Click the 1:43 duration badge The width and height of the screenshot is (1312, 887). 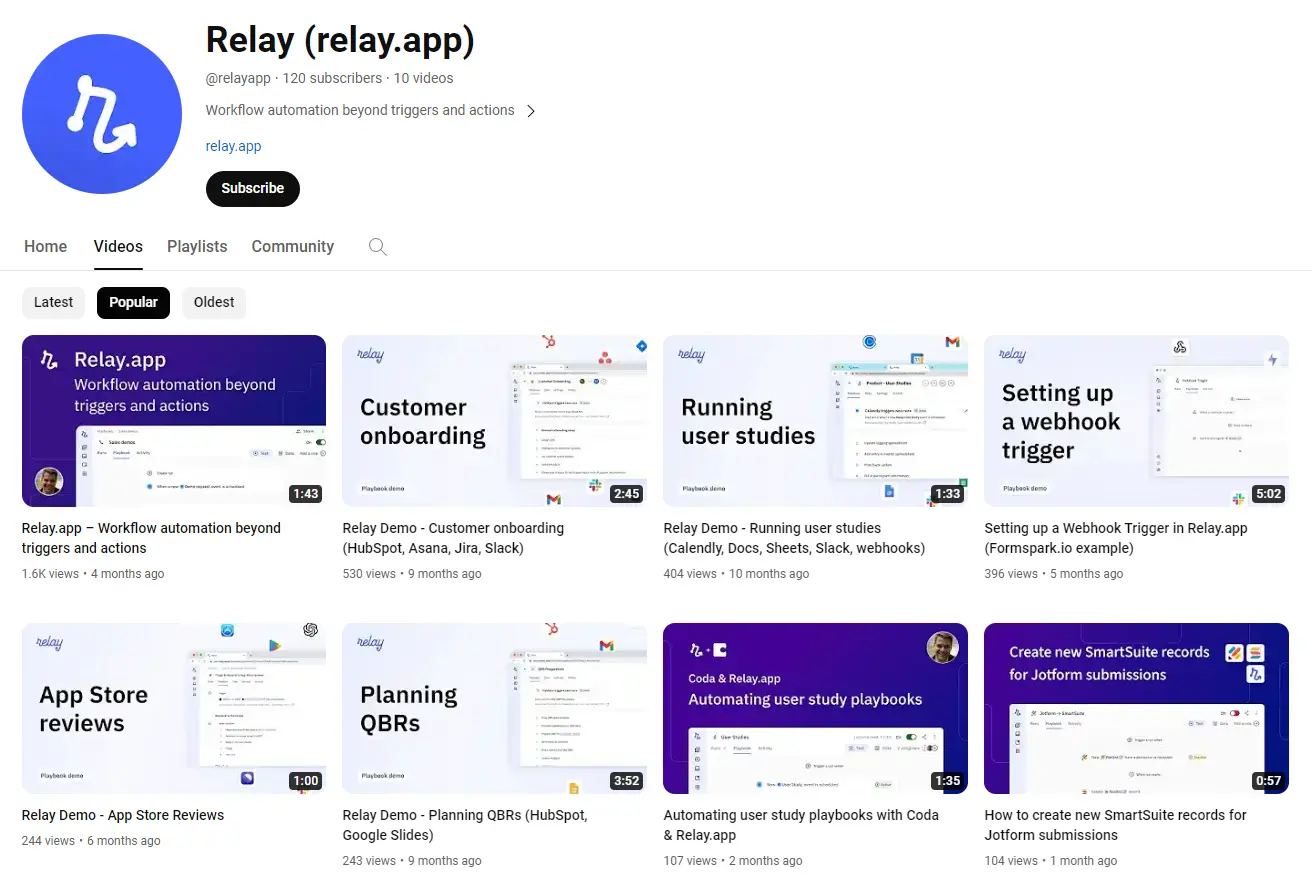(x=305, y=493)
